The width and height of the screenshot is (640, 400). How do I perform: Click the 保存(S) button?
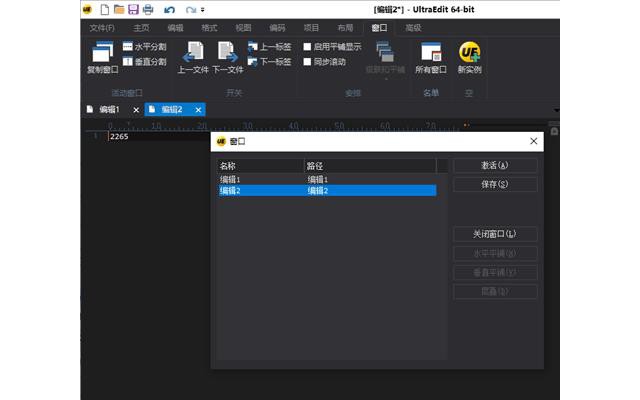(x=495, y=184)
